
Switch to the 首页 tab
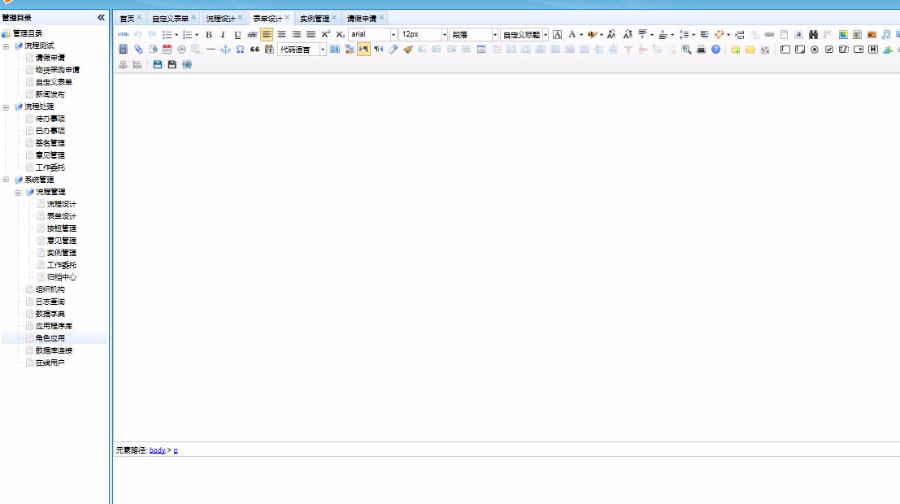tap(126, 18)
